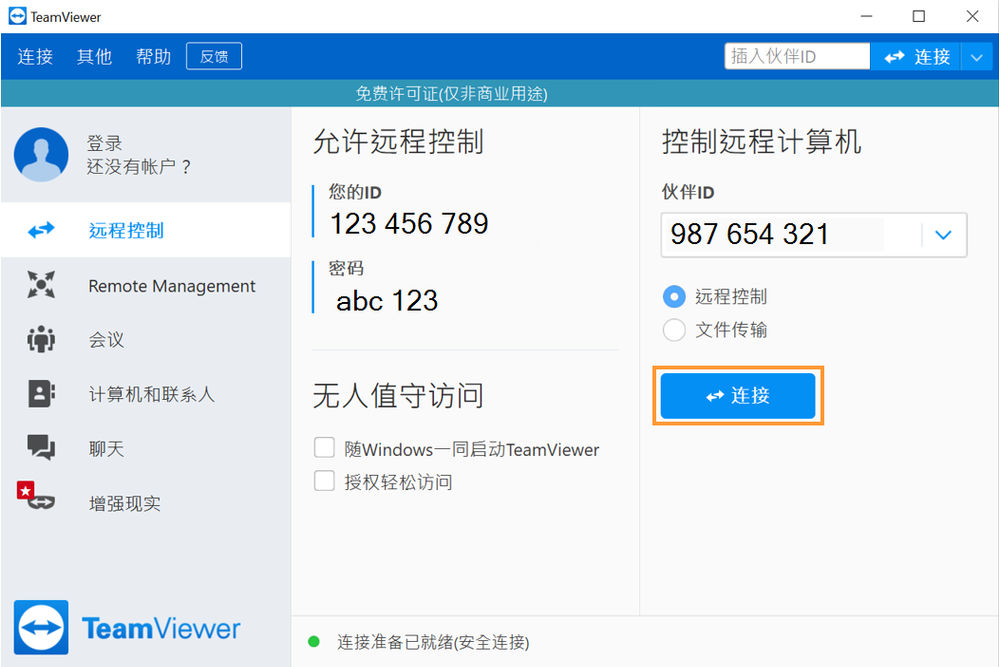This screenshot has height=667, width=999.
Task: Open the 聊天 chat bubbles icon
Action: [41, 447]
